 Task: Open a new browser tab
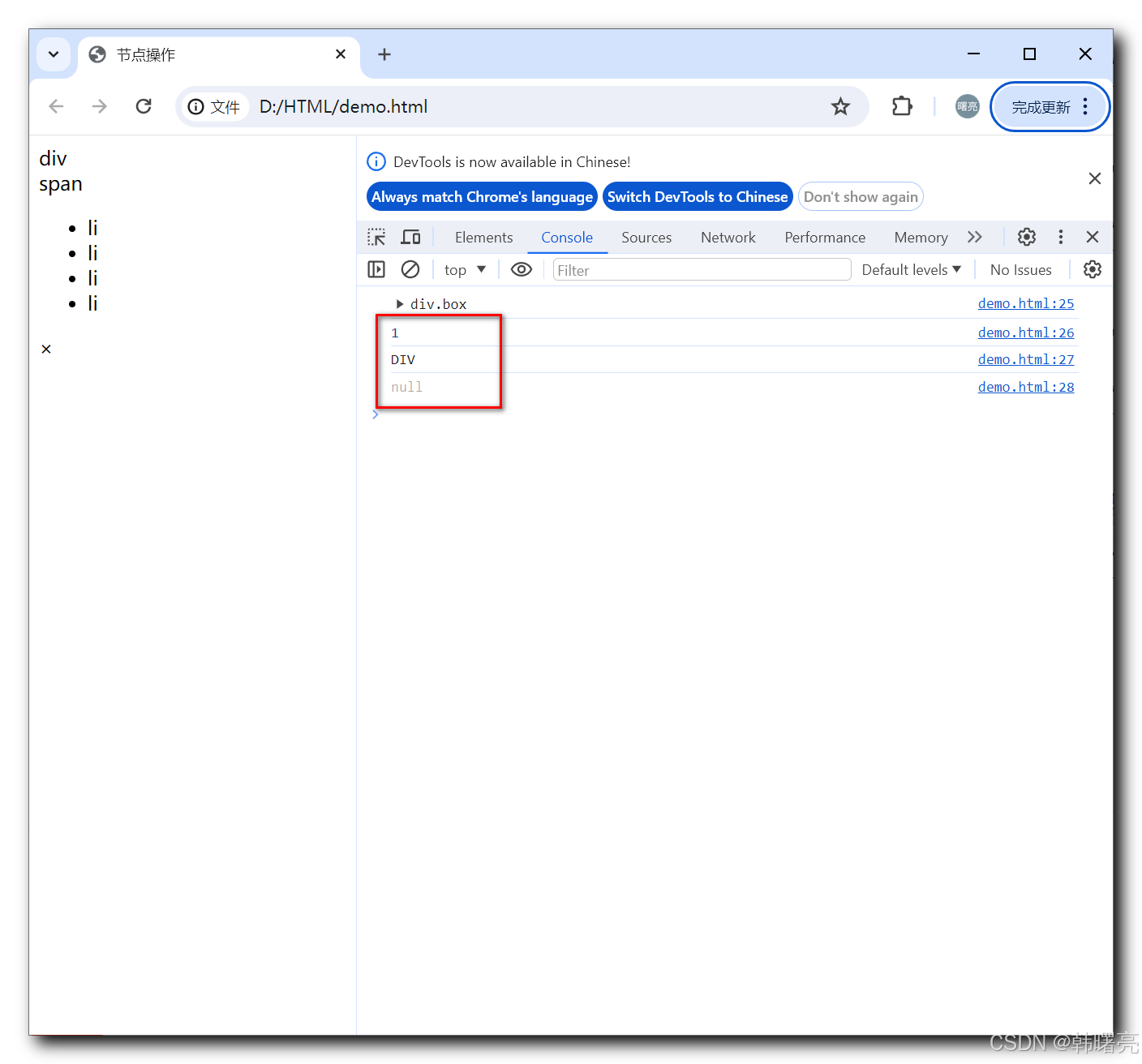pos(384,54)
